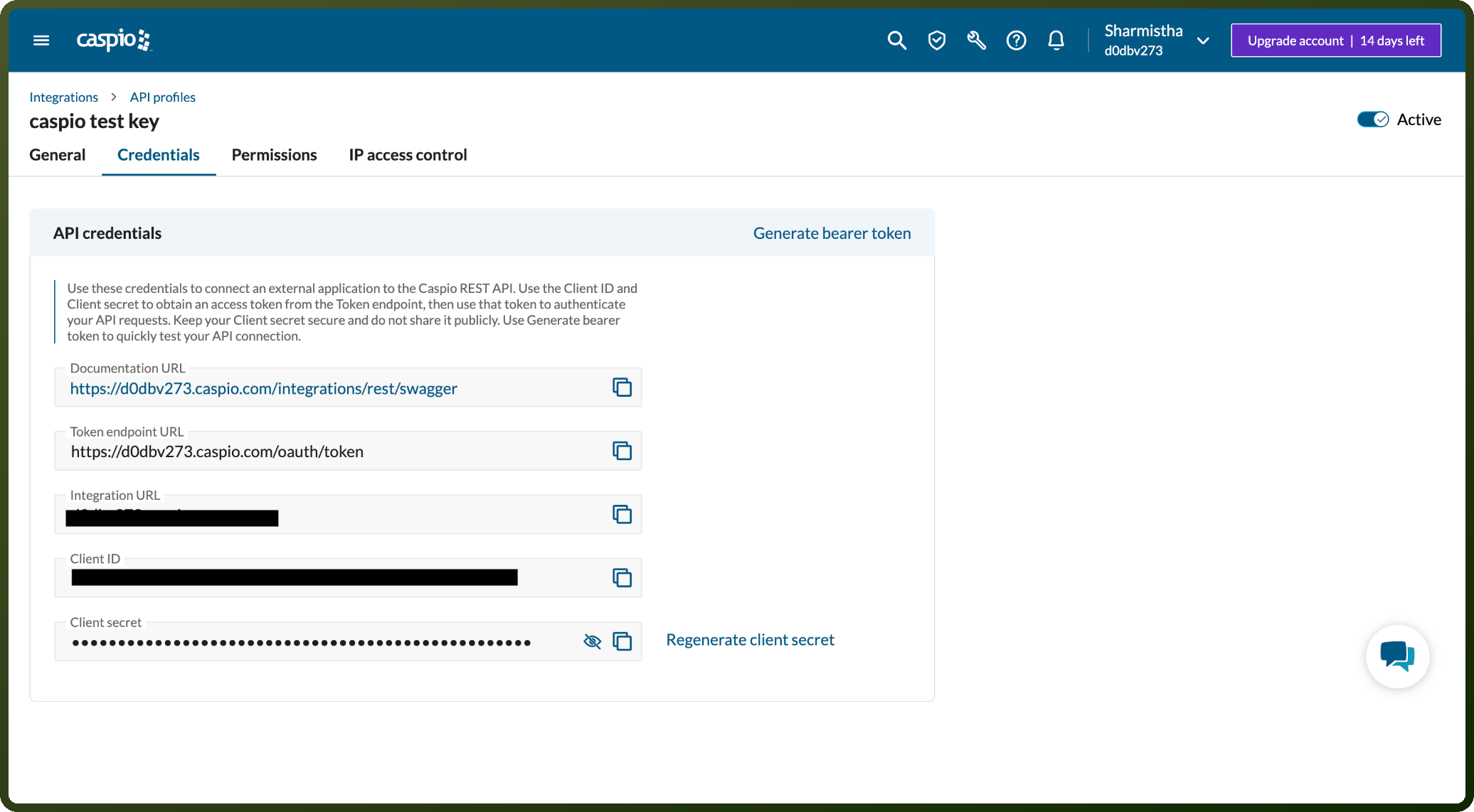Copy the Token endpoint URL
This screenshot has width=1474, height=812.
tap(622, 451)
